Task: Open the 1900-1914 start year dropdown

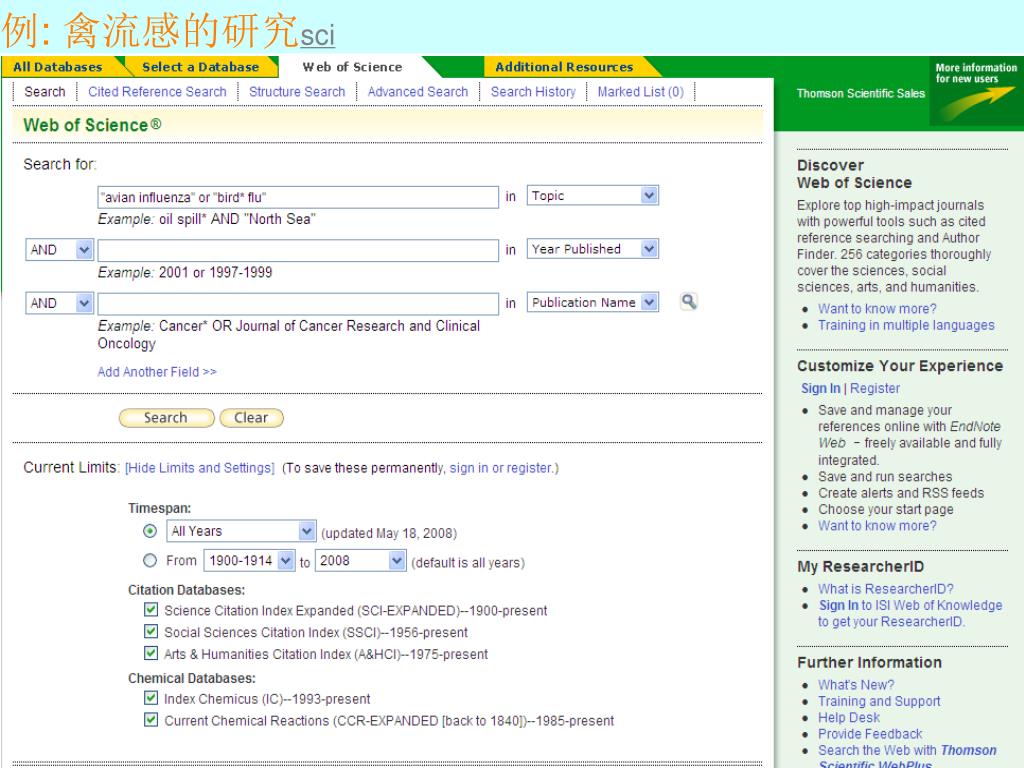Action: [x=249, y=560]
